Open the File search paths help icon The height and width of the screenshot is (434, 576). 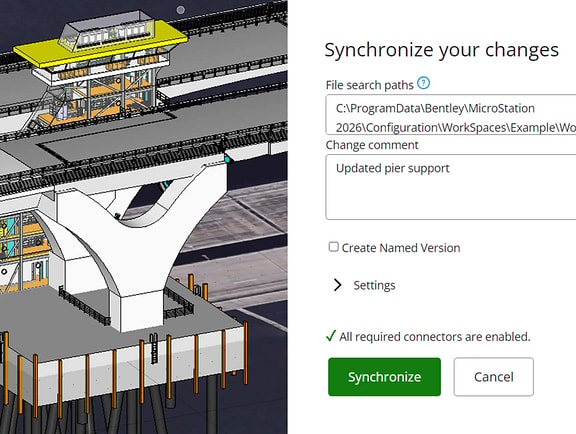[x=424, y=83]
